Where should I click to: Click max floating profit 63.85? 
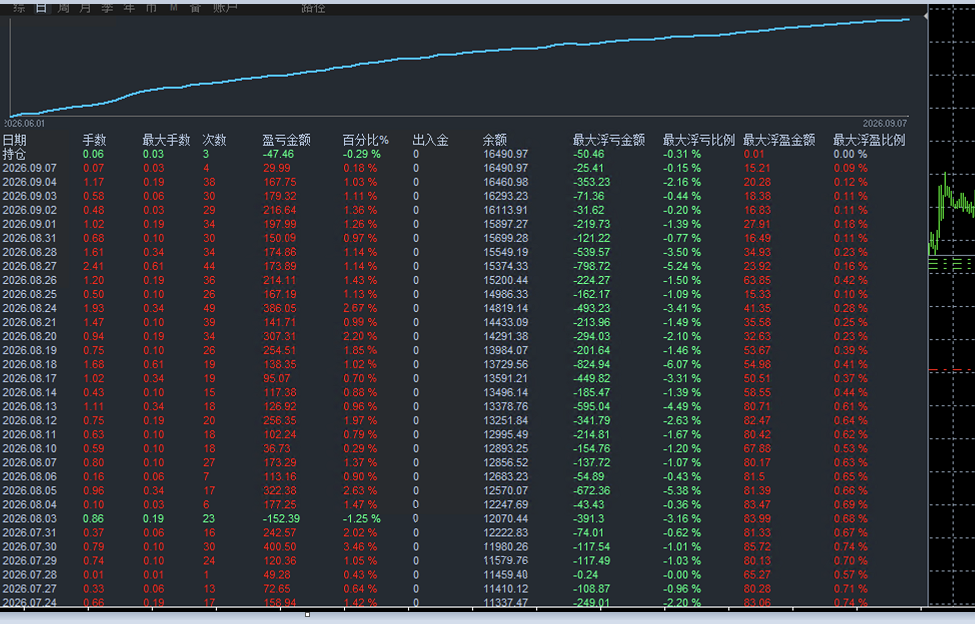pyautogui.click(x=757, y=280)
